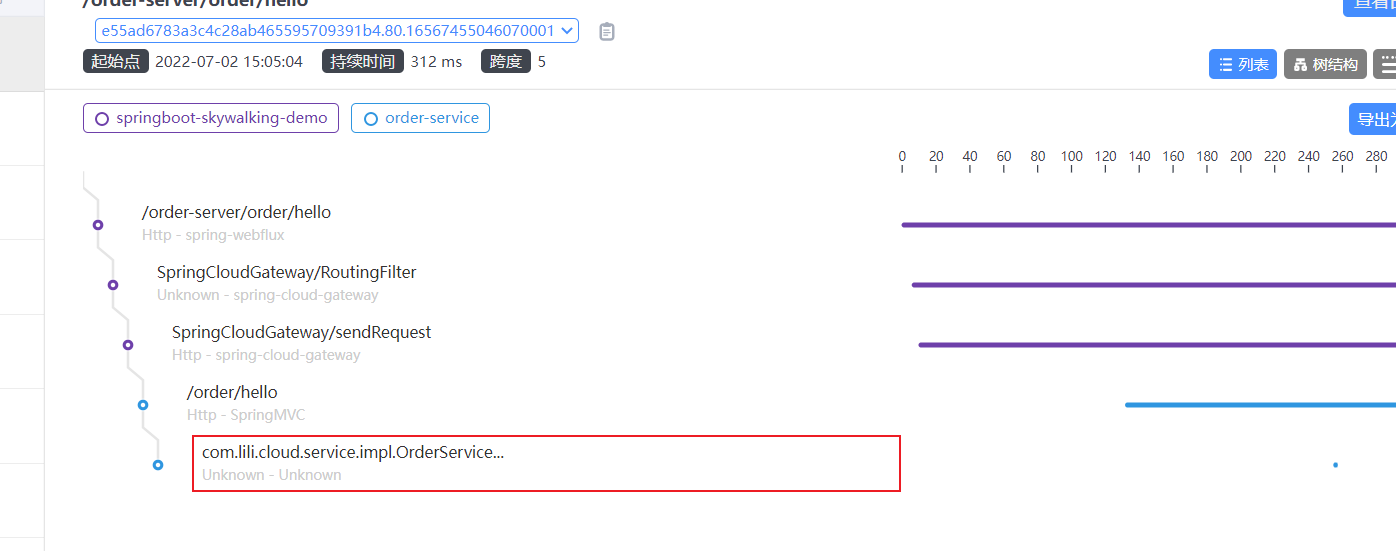The height and width of the screenshot is (551, 1396).
Task: Click the start time 2022-07-02 15:05:04
Action: [229, 62]
